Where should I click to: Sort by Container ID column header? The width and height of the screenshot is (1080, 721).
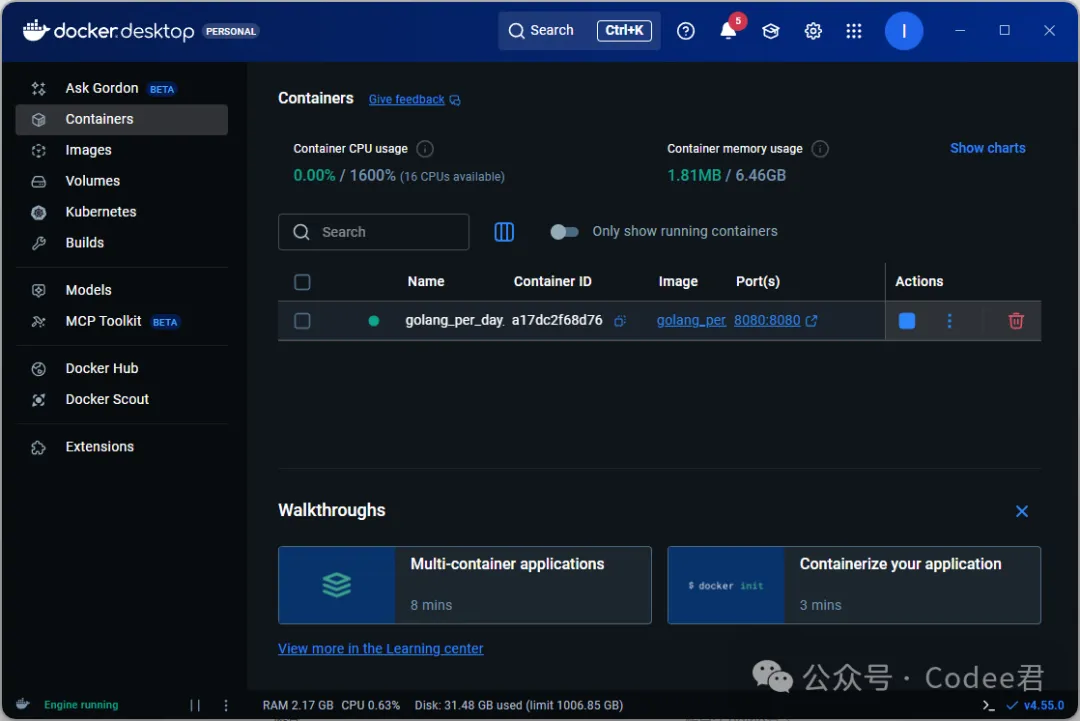[552, 282]
